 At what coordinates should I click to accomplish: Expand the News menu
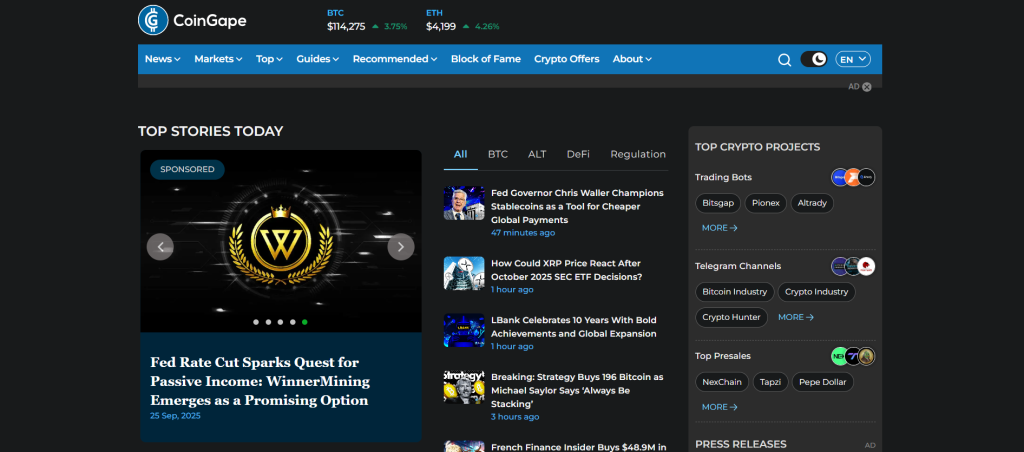point(163,59)
